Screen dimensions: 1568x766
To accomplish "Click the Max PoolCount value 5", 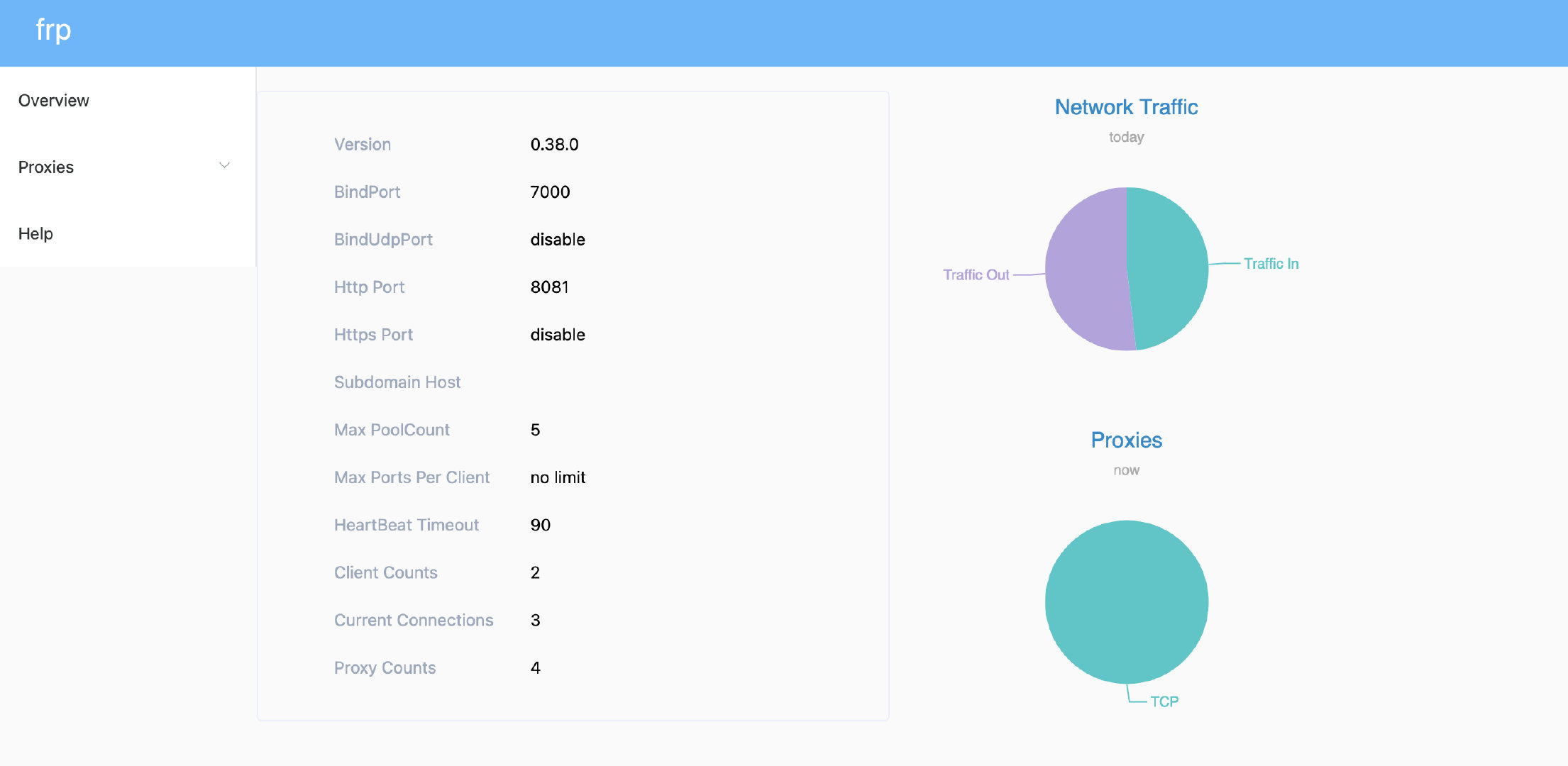I will pyautogui.click(x=536, y=430).
